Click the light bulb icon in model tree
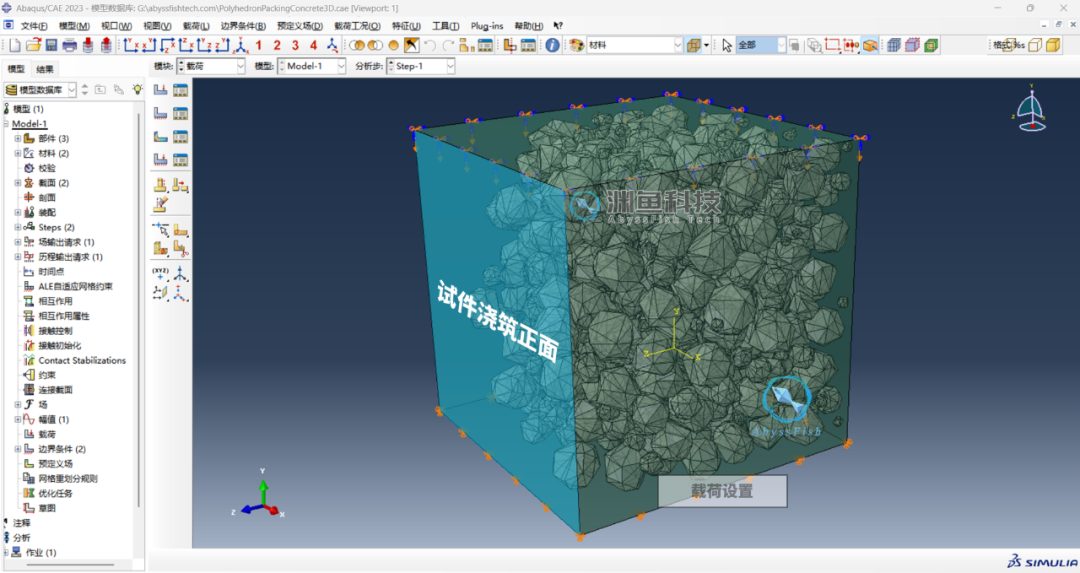The height and width of the screenshot is (573, 1080). pos(138,90)
